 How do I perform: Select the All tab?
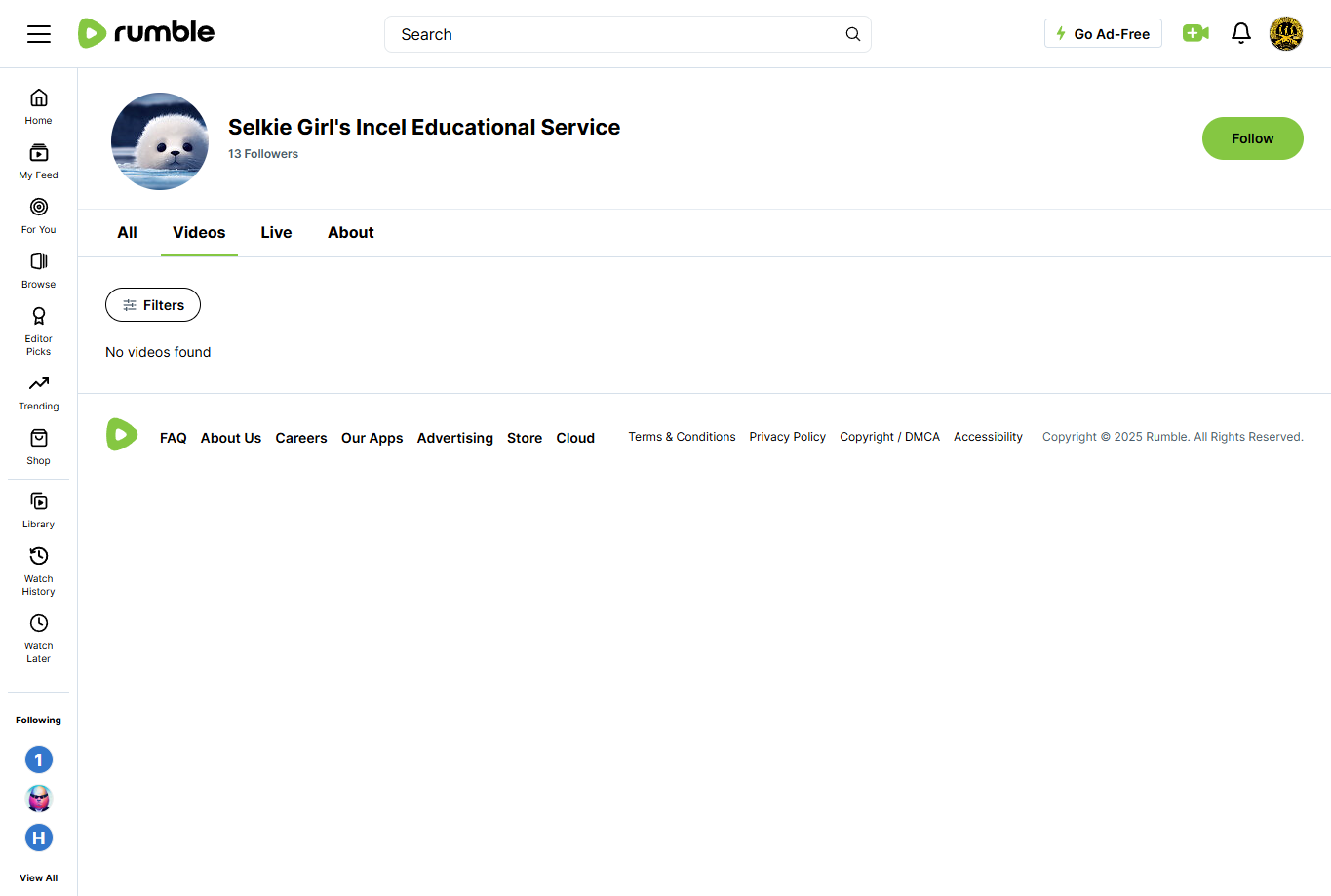click(x=127, y=233)
